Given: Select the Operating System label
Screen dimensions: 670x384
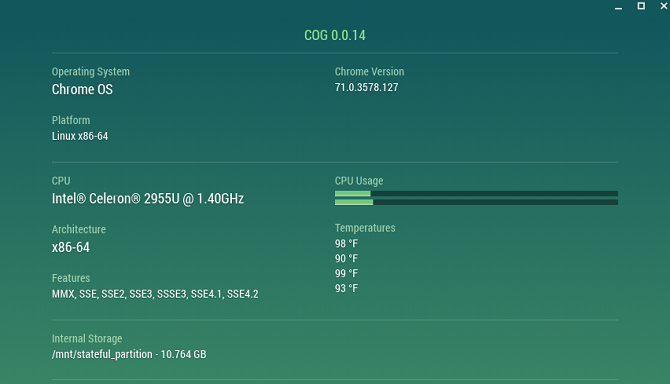Looking at the screenshot, I should coord(91,72).
